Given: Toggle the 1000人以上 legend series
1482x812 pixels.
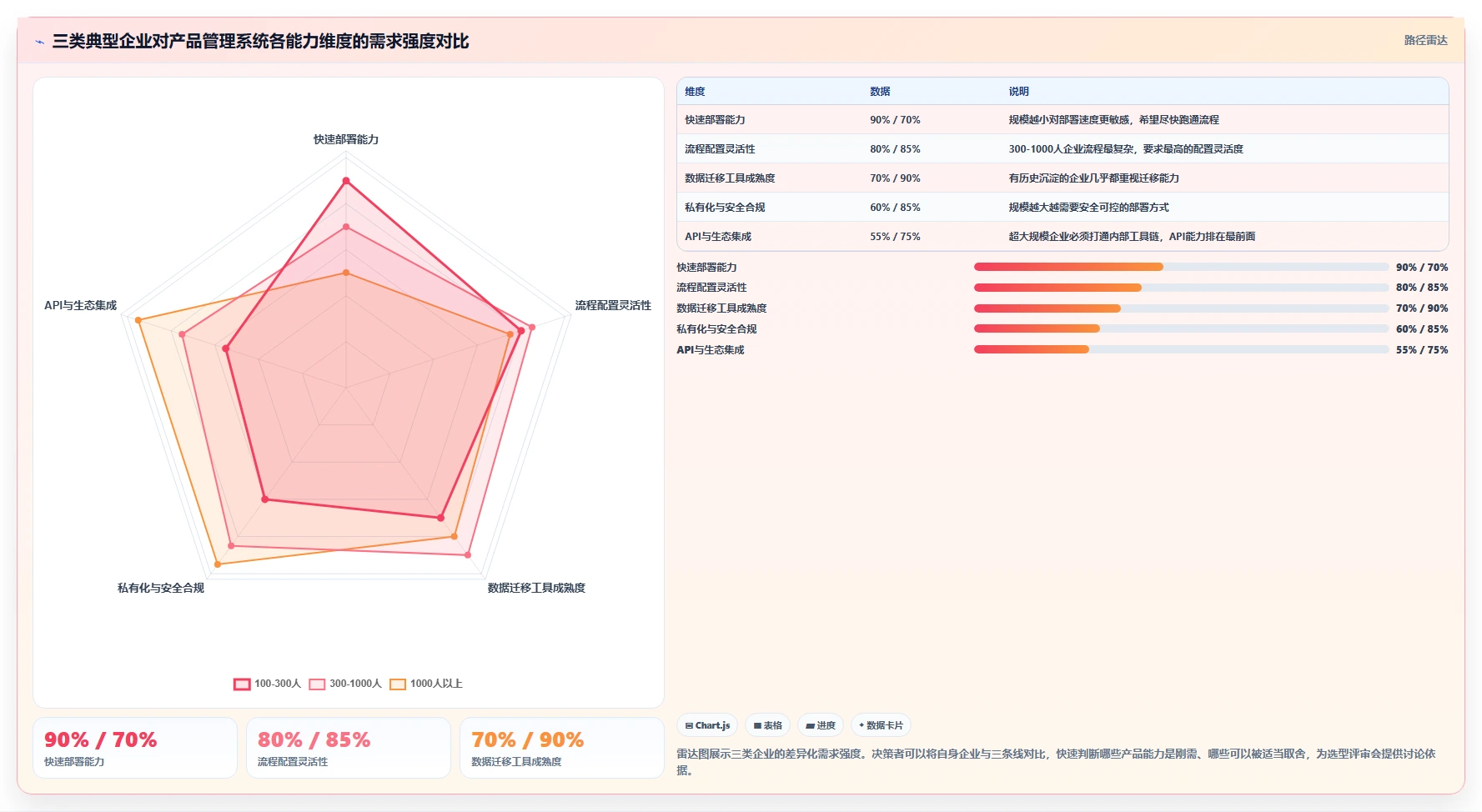Looking at the screenshot, I should click(426, 684).
